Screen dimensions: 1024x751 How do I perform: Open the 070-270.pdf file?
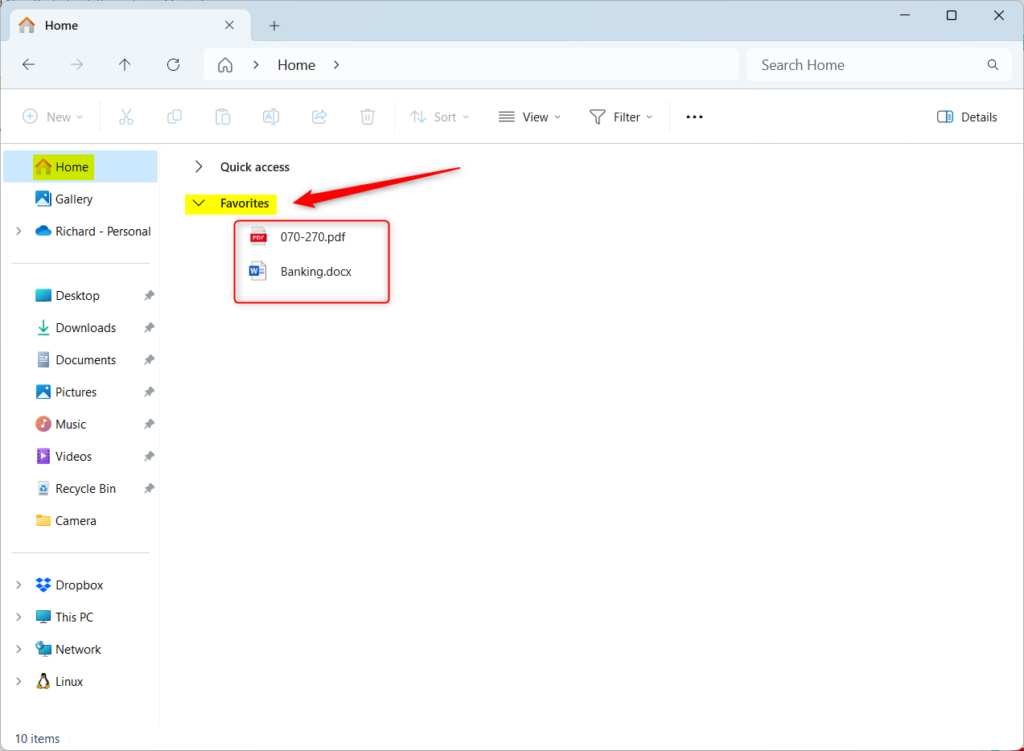pos(313,237)
